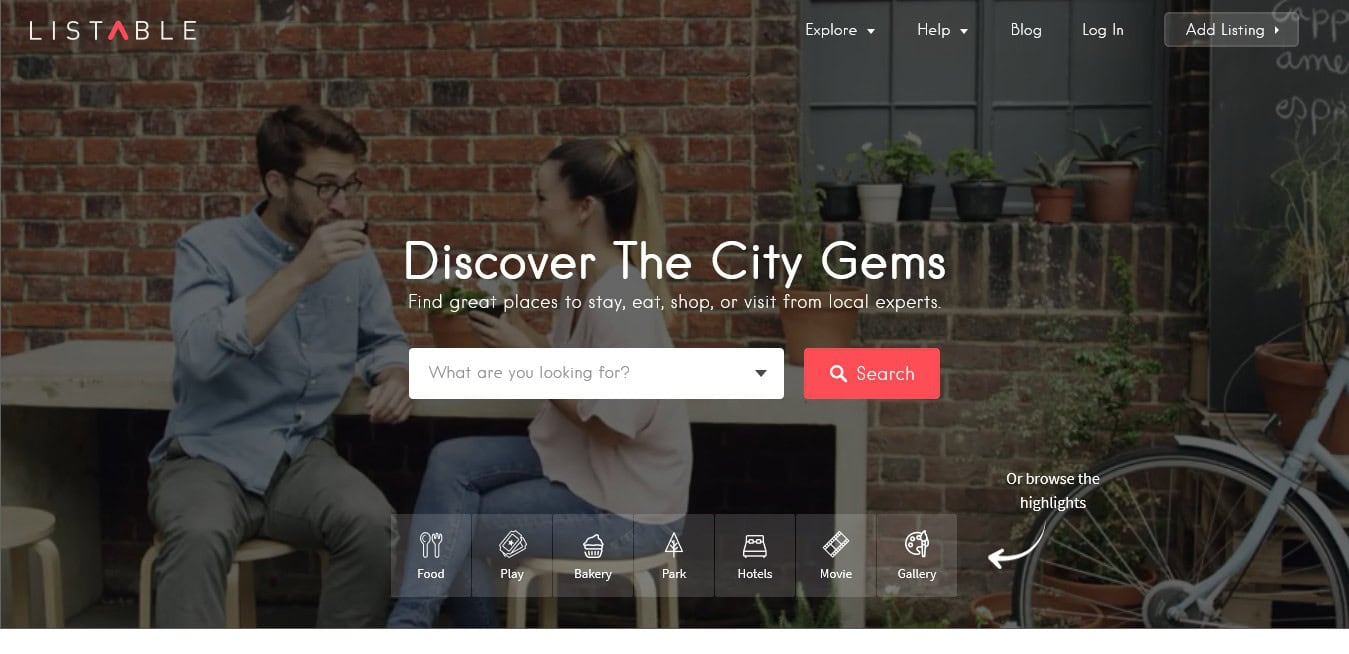Select the Play tickets icon

[x=512, y=545]
